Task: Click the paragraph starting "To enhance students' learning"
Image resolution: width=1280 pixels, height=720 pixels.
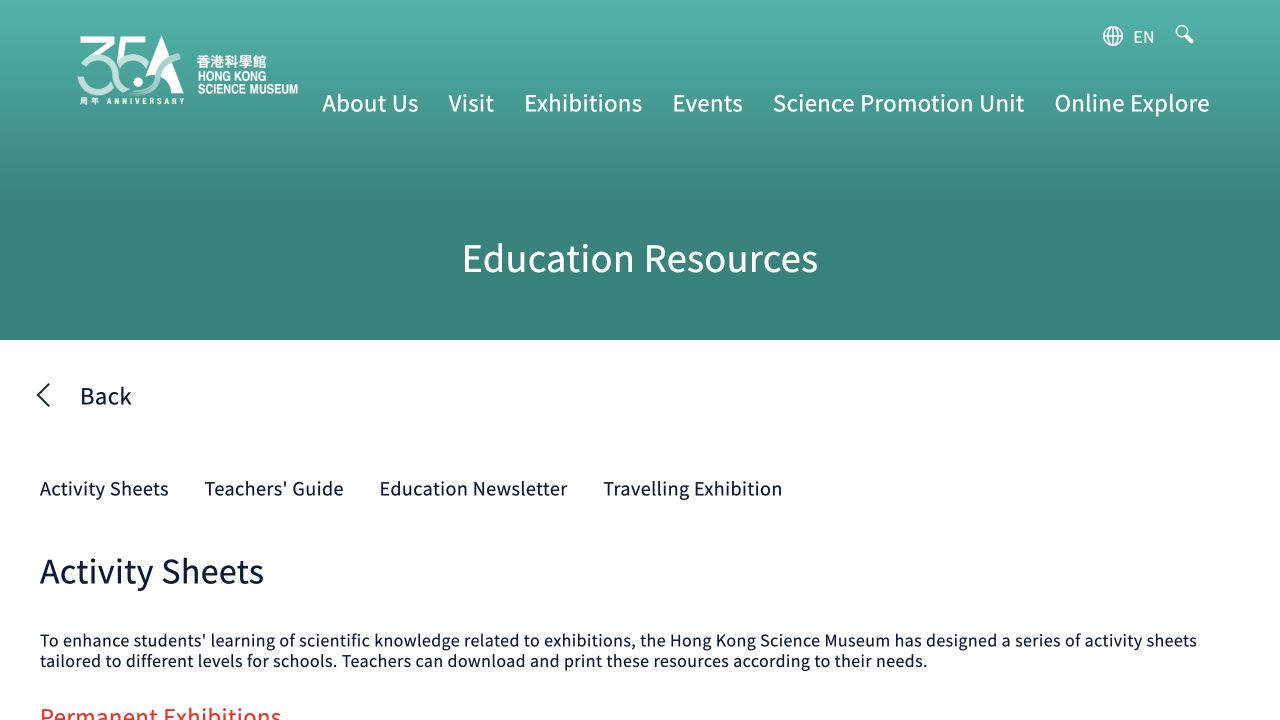Action: pos(618,651)
